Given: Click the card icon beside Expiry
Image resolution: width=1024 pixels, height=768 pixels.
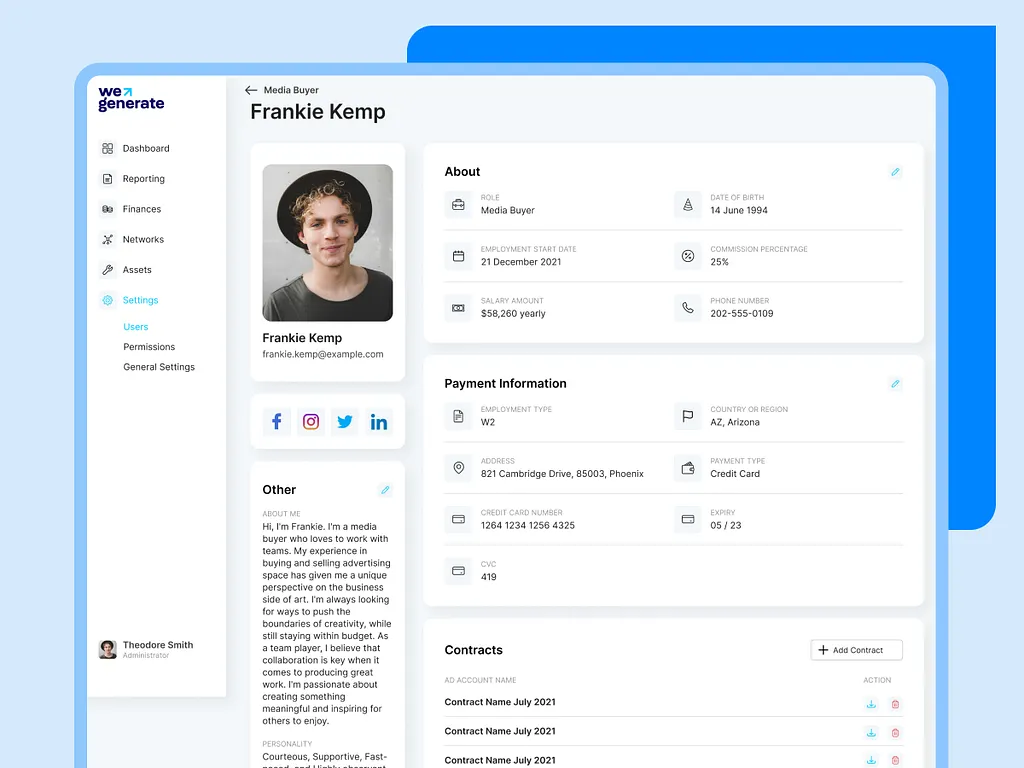Looking at the screenshot, I should click(688, 519).
